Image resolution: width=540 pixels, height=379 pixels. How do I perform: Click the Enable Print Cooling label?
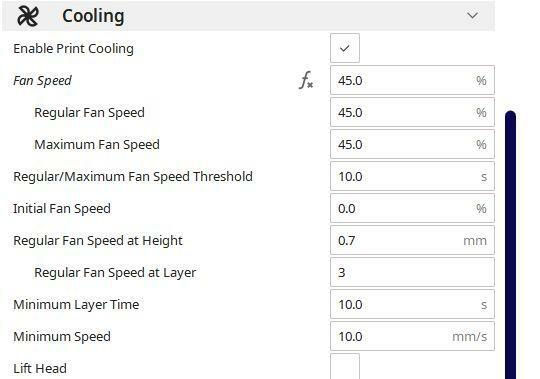tap(73, 49)
